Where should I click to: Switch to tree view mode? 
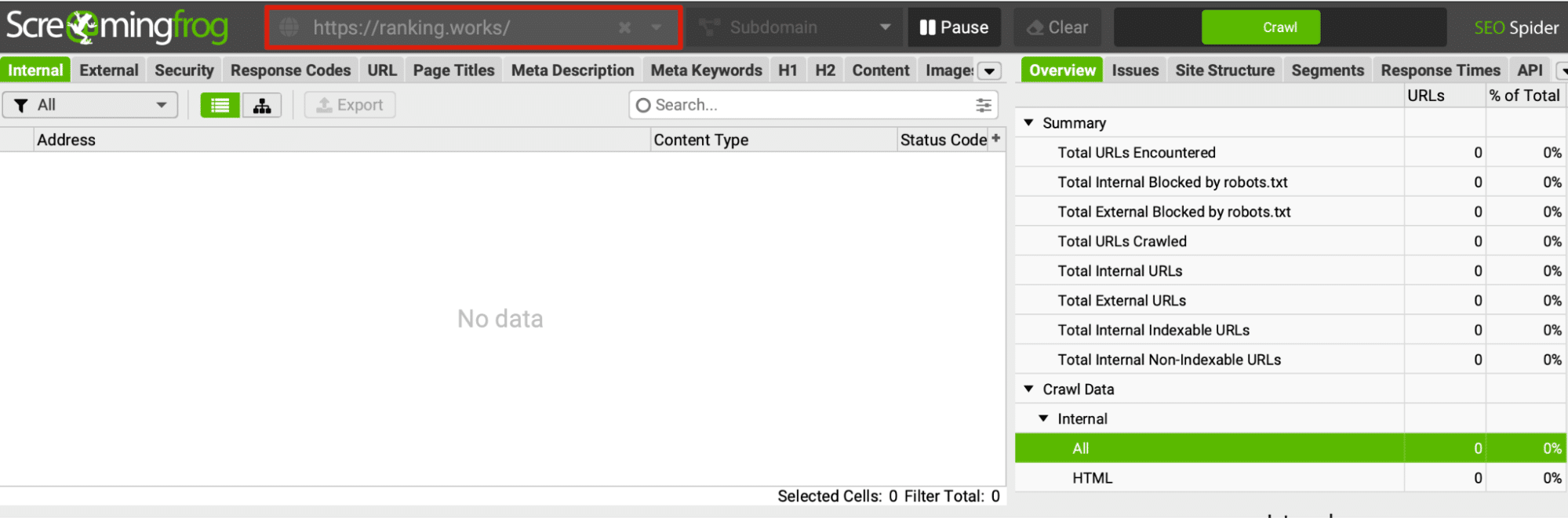[262, 105]
